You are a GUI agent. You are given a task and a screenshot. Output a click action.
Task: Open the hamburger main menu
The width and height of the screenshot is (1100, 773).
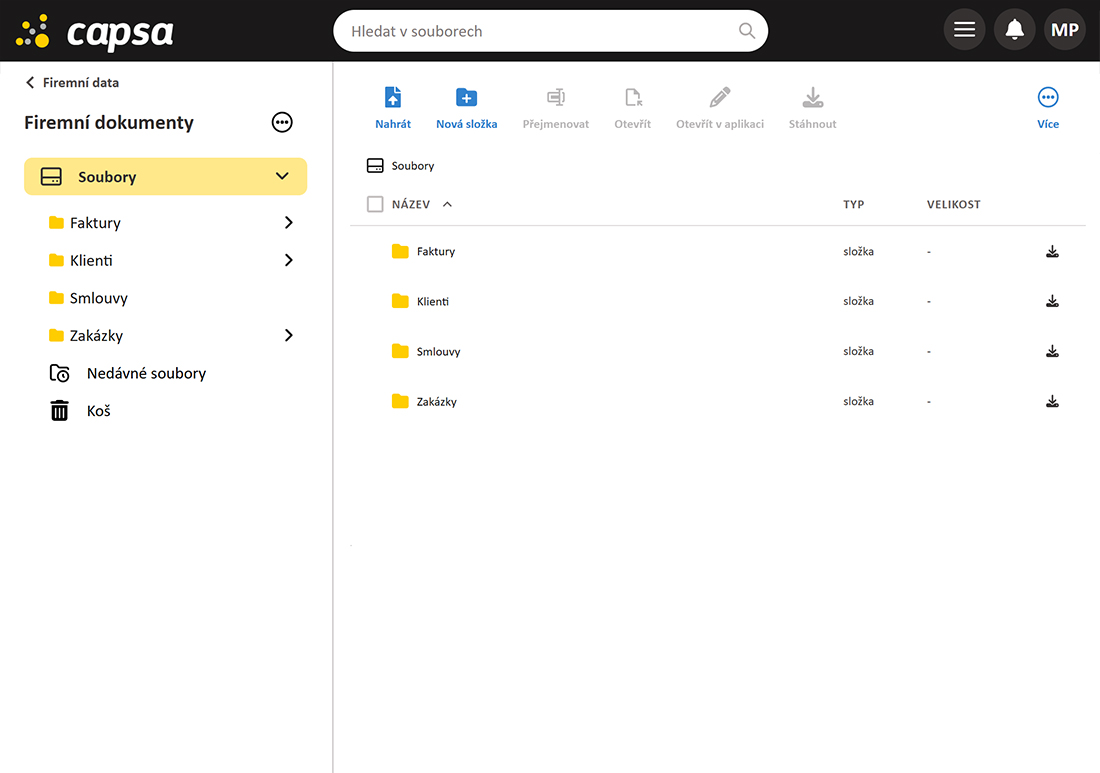pos(964,30)
